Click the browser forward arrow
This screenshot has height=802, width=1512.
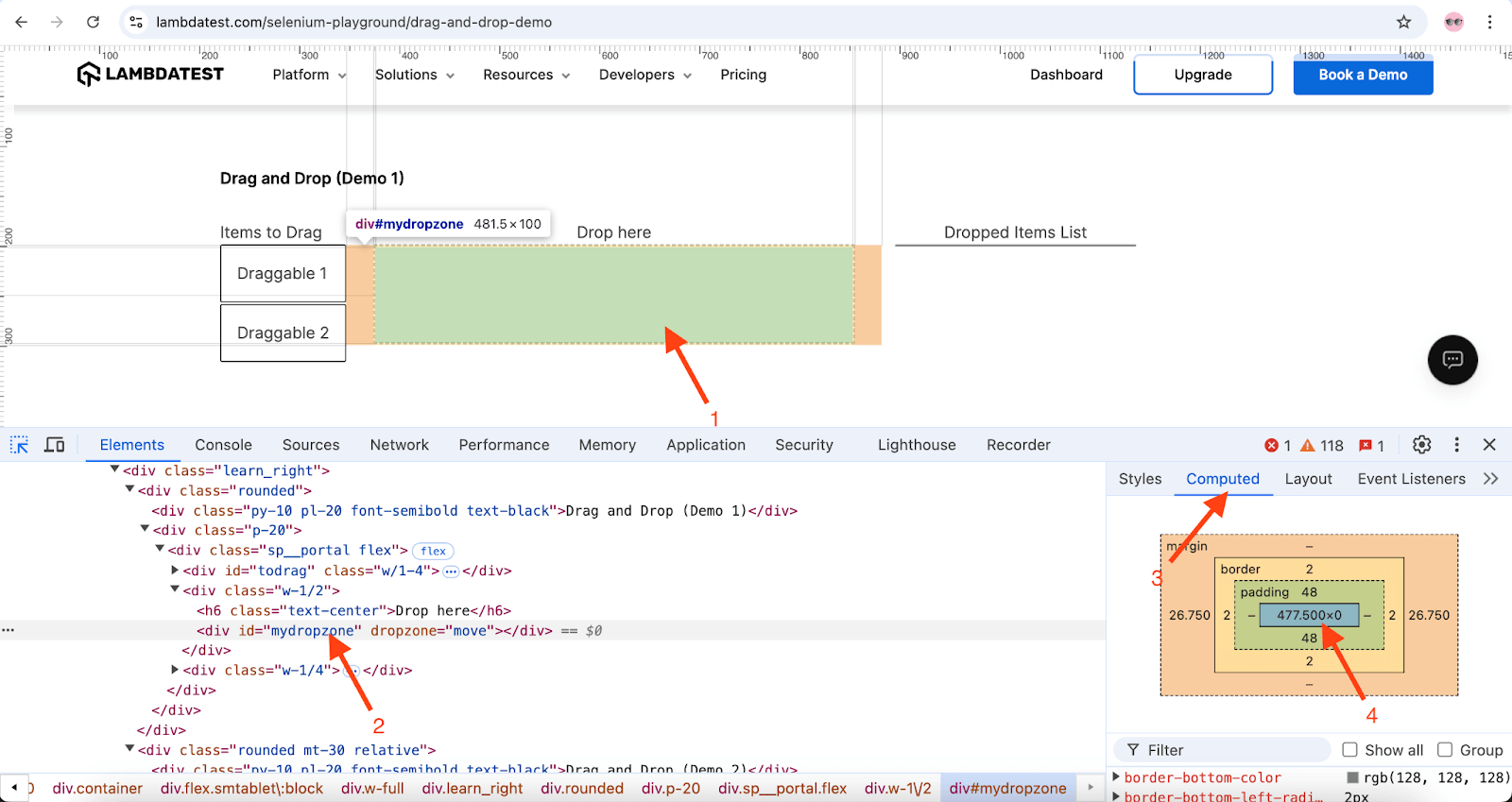click(x=57, y=22)
